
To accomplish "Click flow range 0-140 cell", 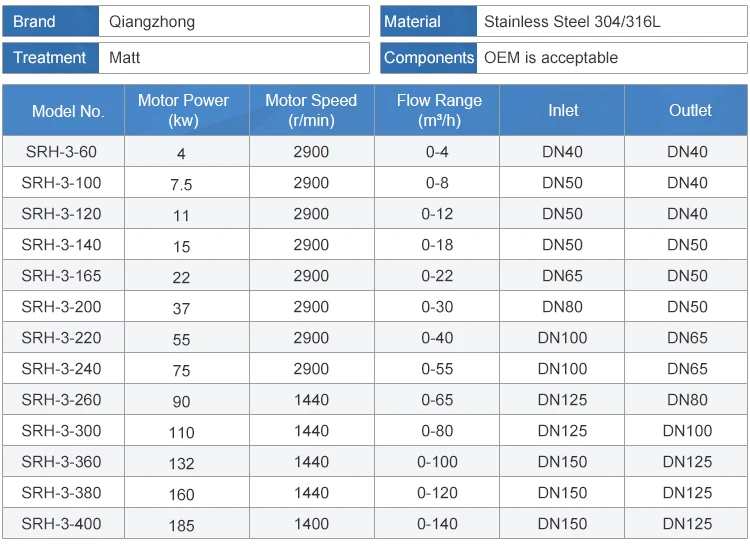I will click(437, 524).
